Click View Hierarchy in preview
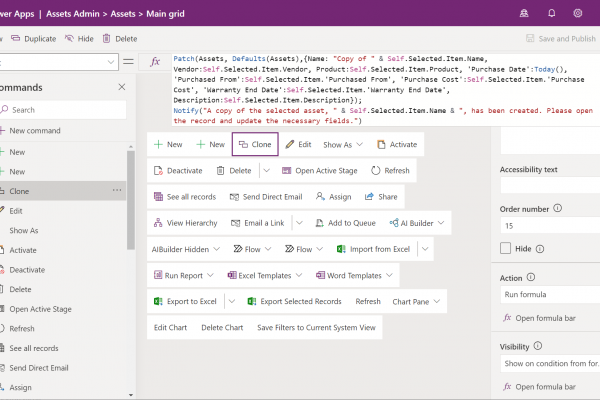The width and height of the screenshot is (600, 400). click(x=186, y=223)
